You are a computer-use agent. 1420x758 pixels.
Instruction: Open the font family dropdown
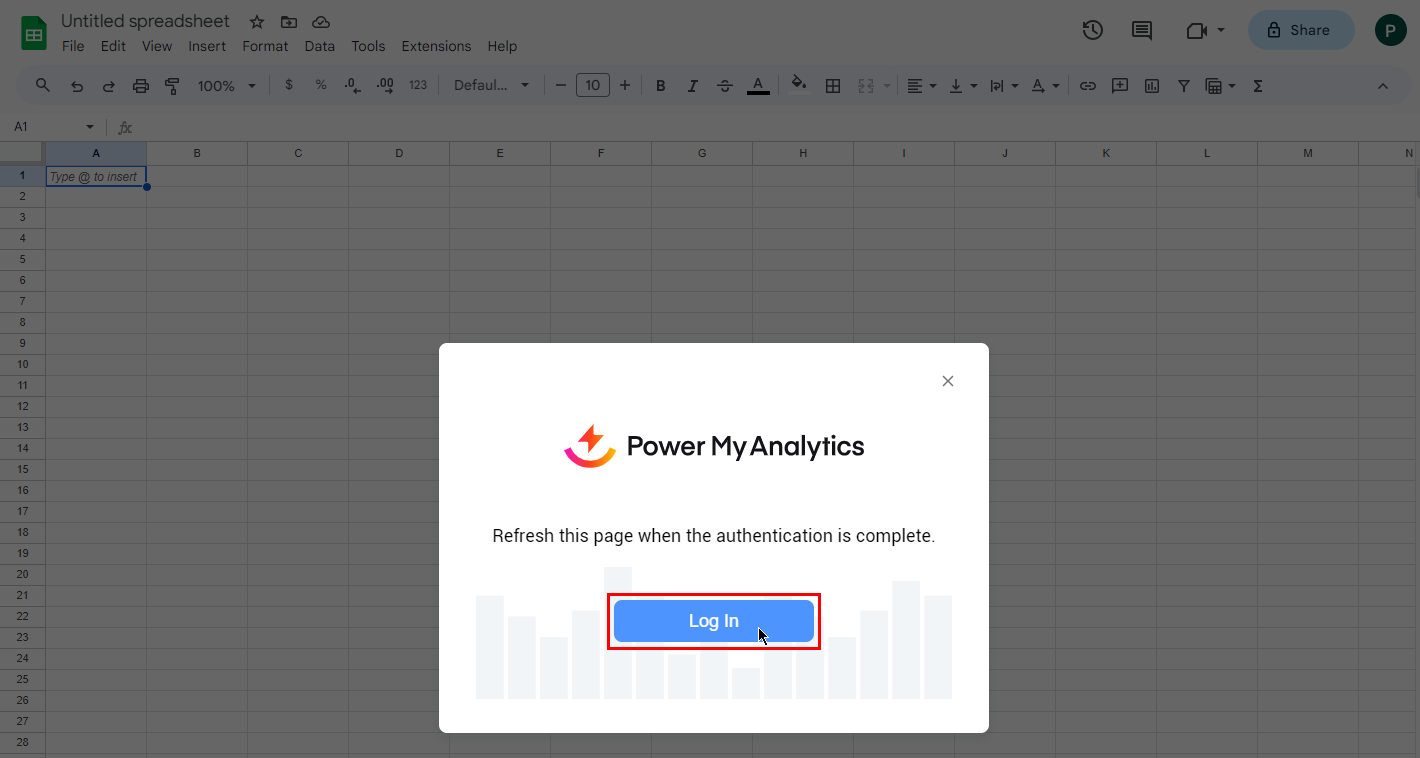[491, 86]
